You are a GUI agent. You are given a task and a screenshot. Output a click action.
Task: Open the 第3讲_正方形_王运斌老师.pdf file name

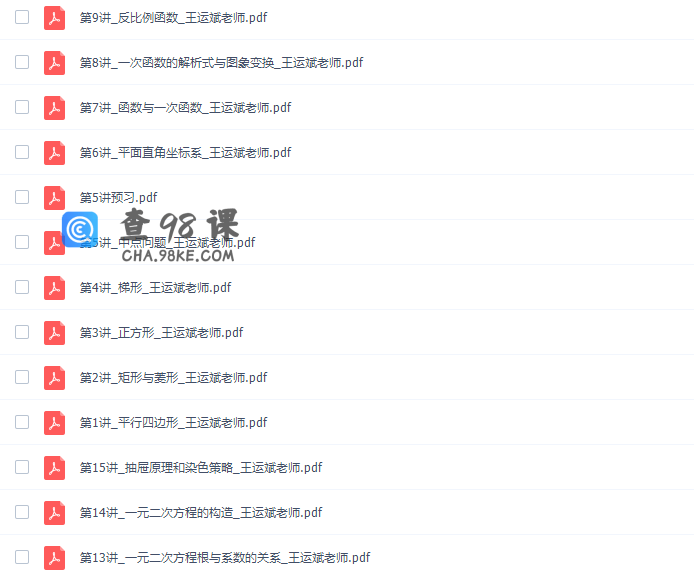[162, 333]
